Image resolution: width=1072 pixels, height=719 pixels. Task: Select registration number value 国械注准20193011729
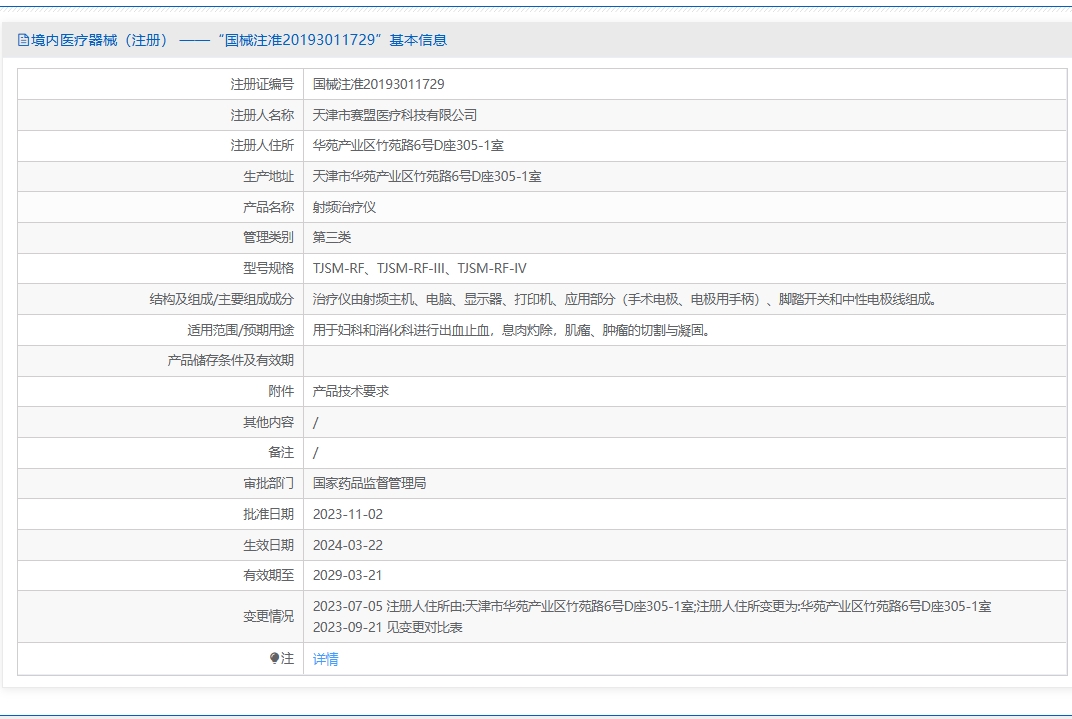click(378, 84)
